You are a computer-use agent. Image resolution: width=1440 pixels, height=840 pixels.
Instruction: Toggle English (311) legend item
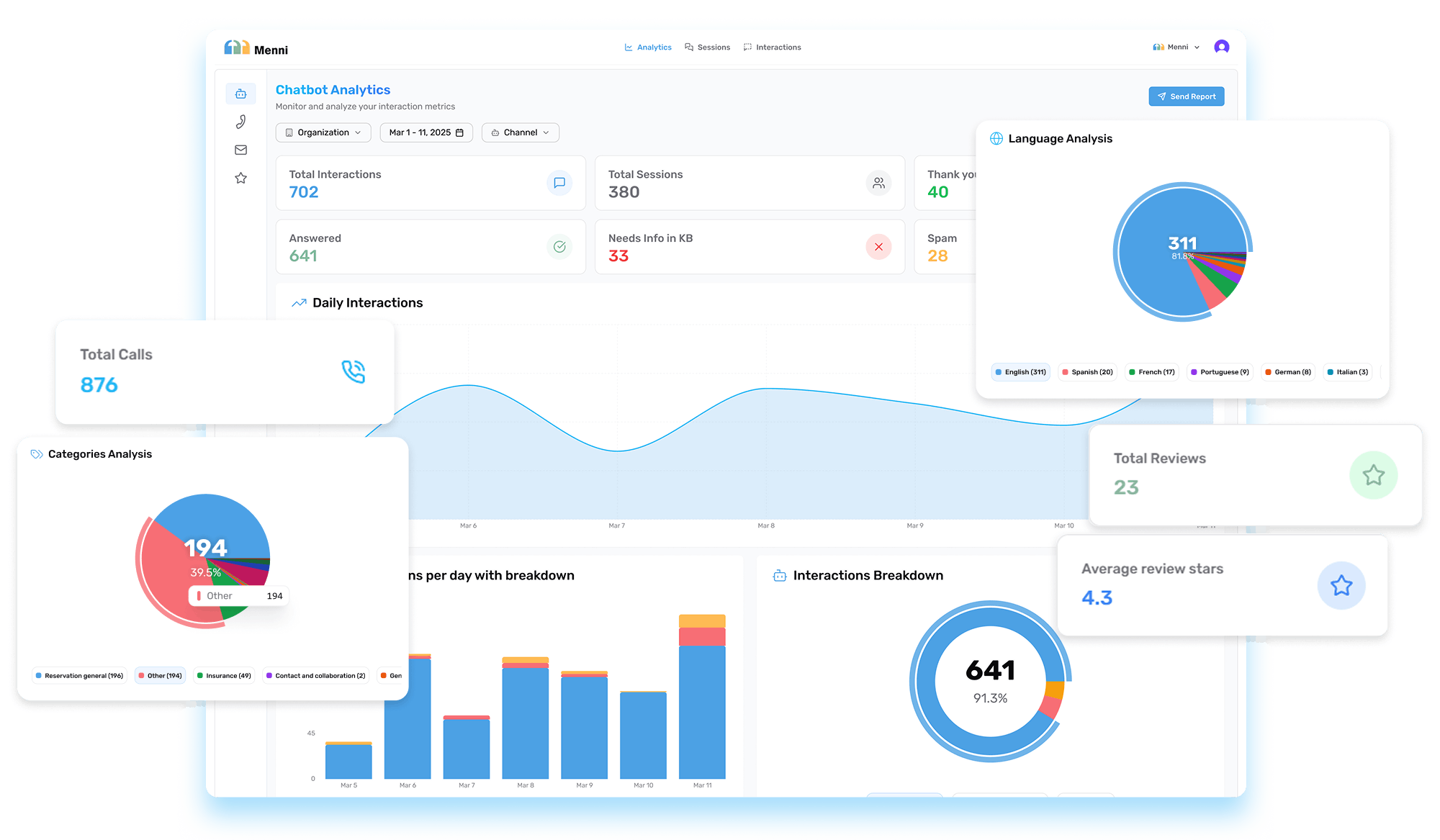(x=1020, y=372)
